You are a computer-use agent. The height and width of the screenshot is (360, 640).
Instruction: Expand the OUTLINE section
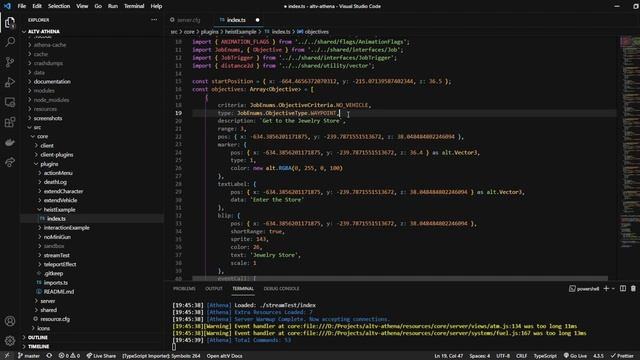[38, 338]
